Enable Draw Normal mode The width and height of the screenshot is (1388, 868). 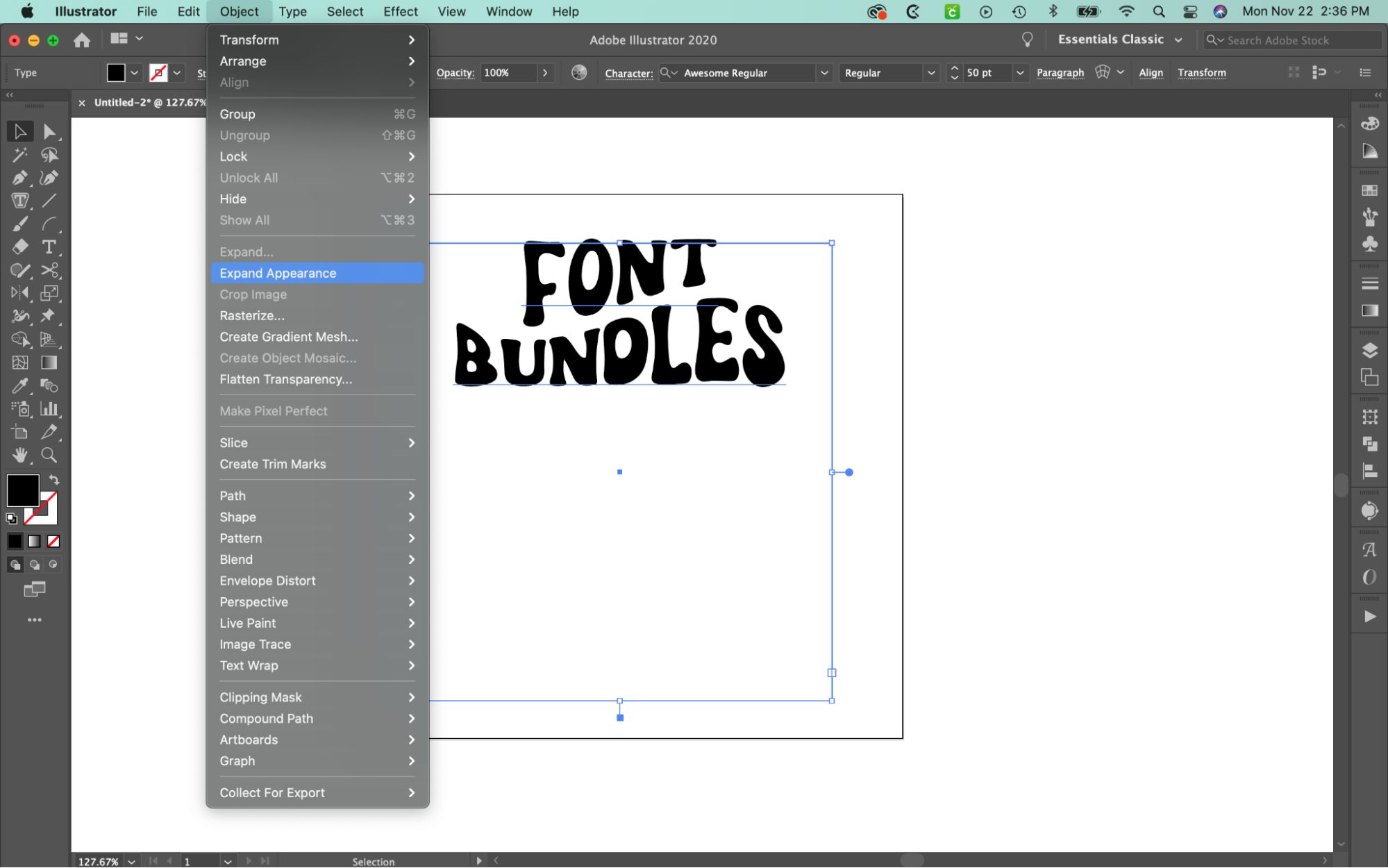coord(15,565)
